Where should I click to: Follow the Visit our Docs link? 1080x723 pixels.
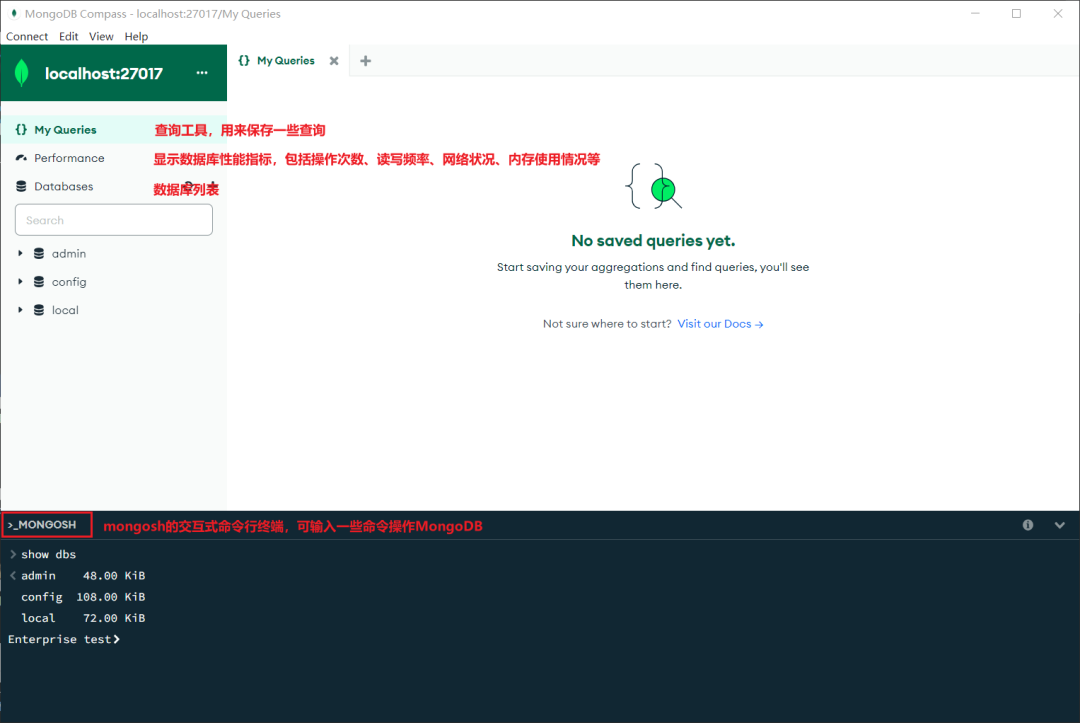[x=720, y=324]
